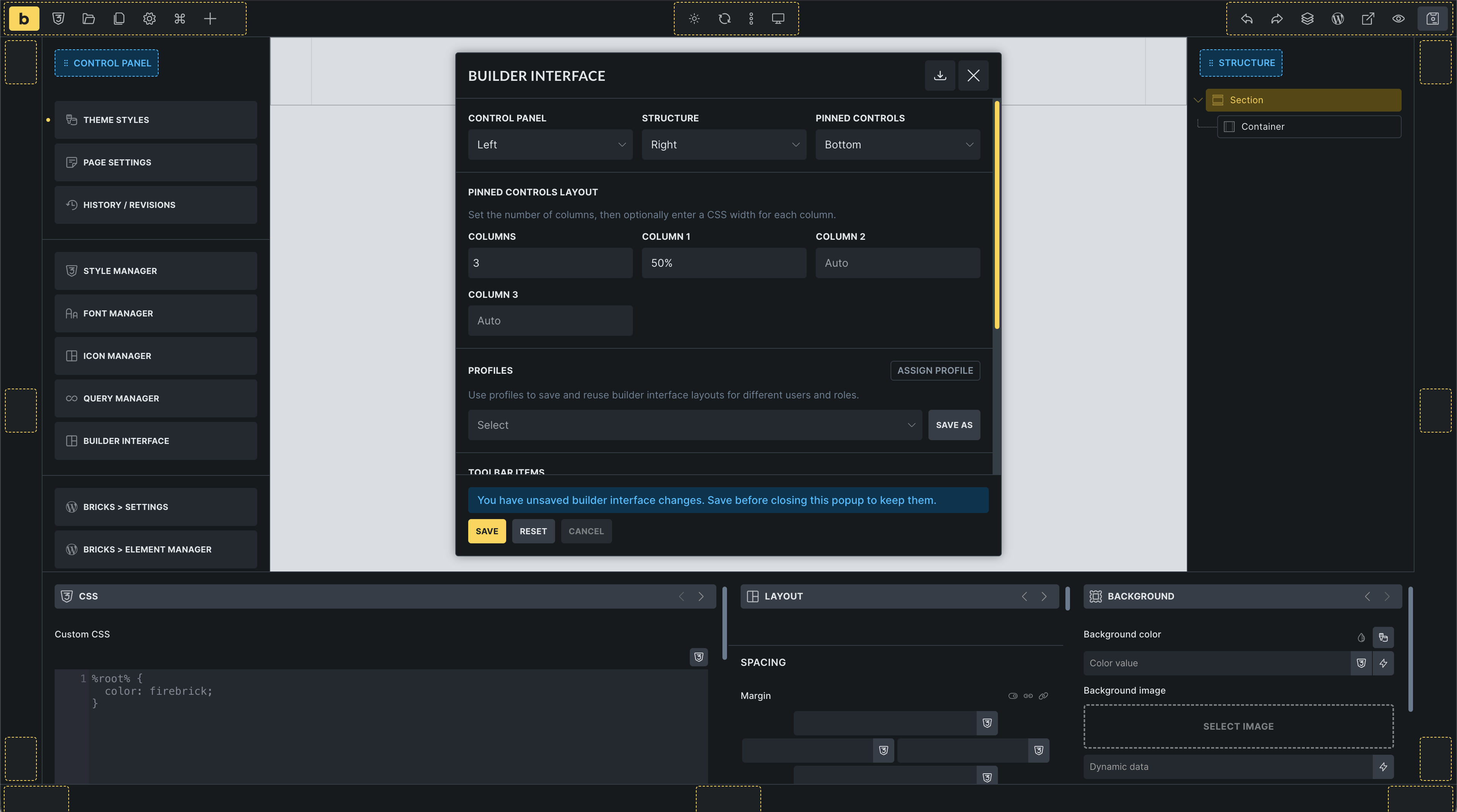Open the Profiles Select dropdown
This screenshot has height=812, width=1457.
pos(695,425)
